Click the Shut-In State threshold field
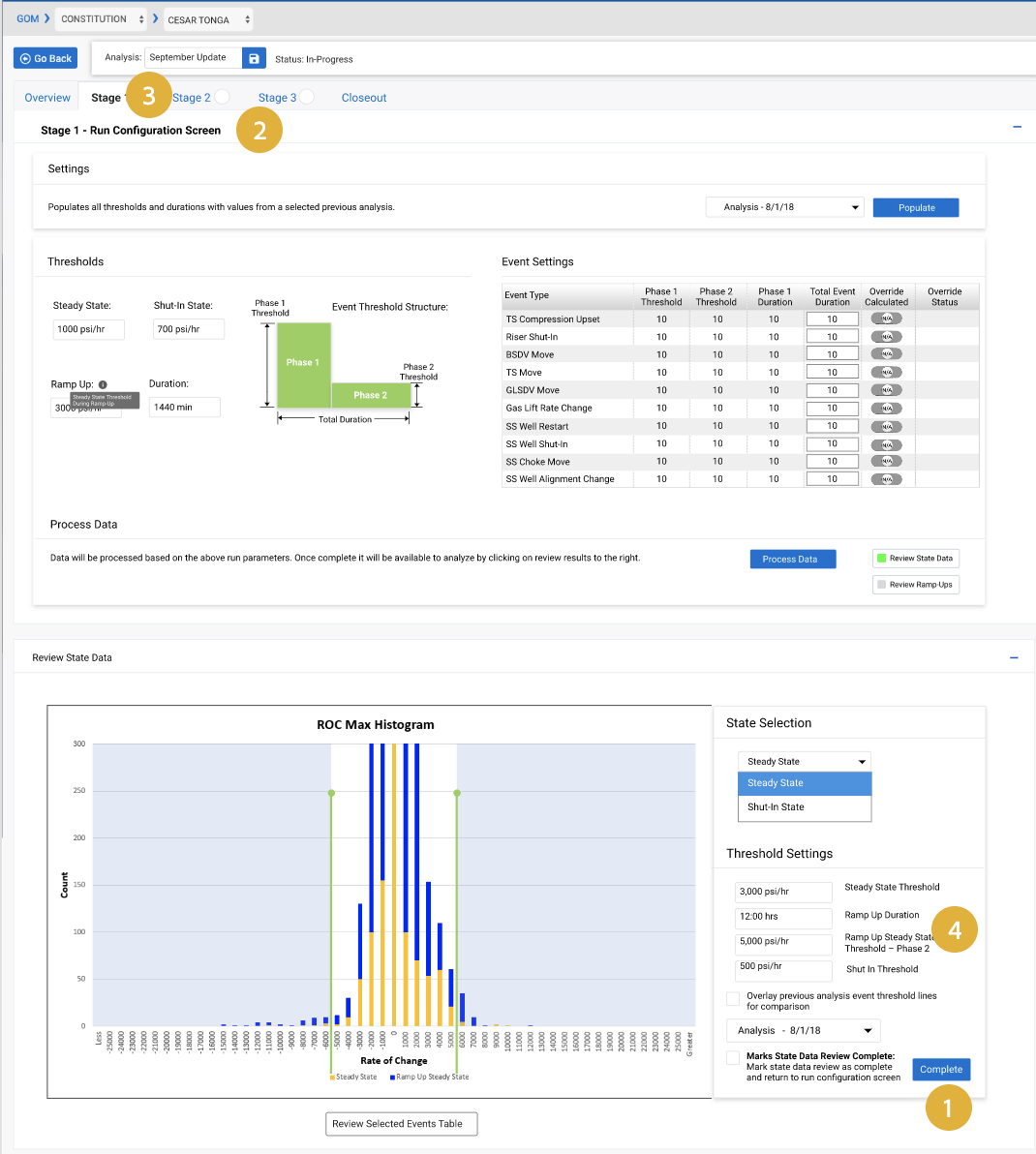This screenshot has width=1036, height=1154. coord(189,329)
